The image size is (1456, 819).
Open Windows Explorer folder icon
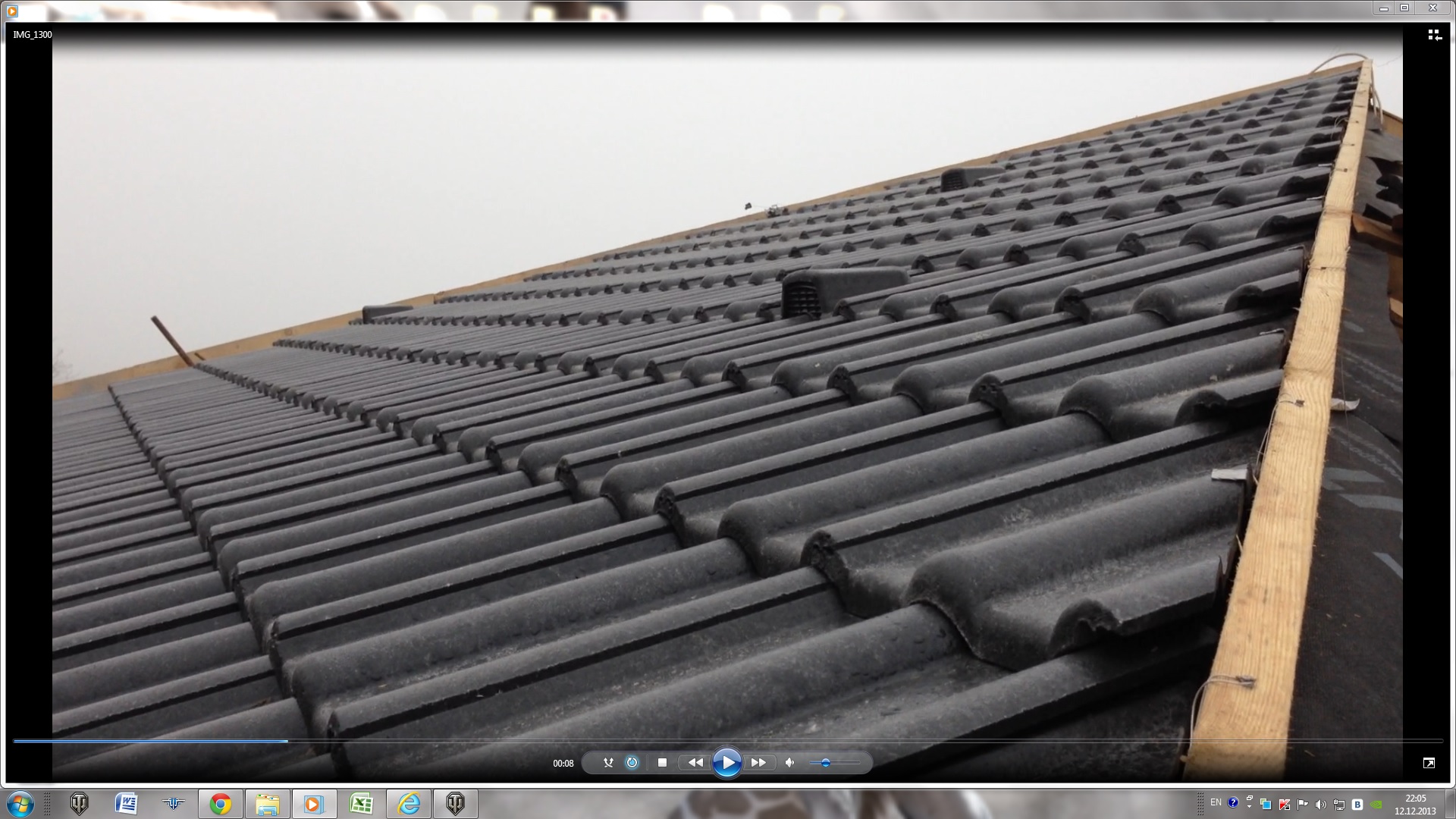point(268,804)
